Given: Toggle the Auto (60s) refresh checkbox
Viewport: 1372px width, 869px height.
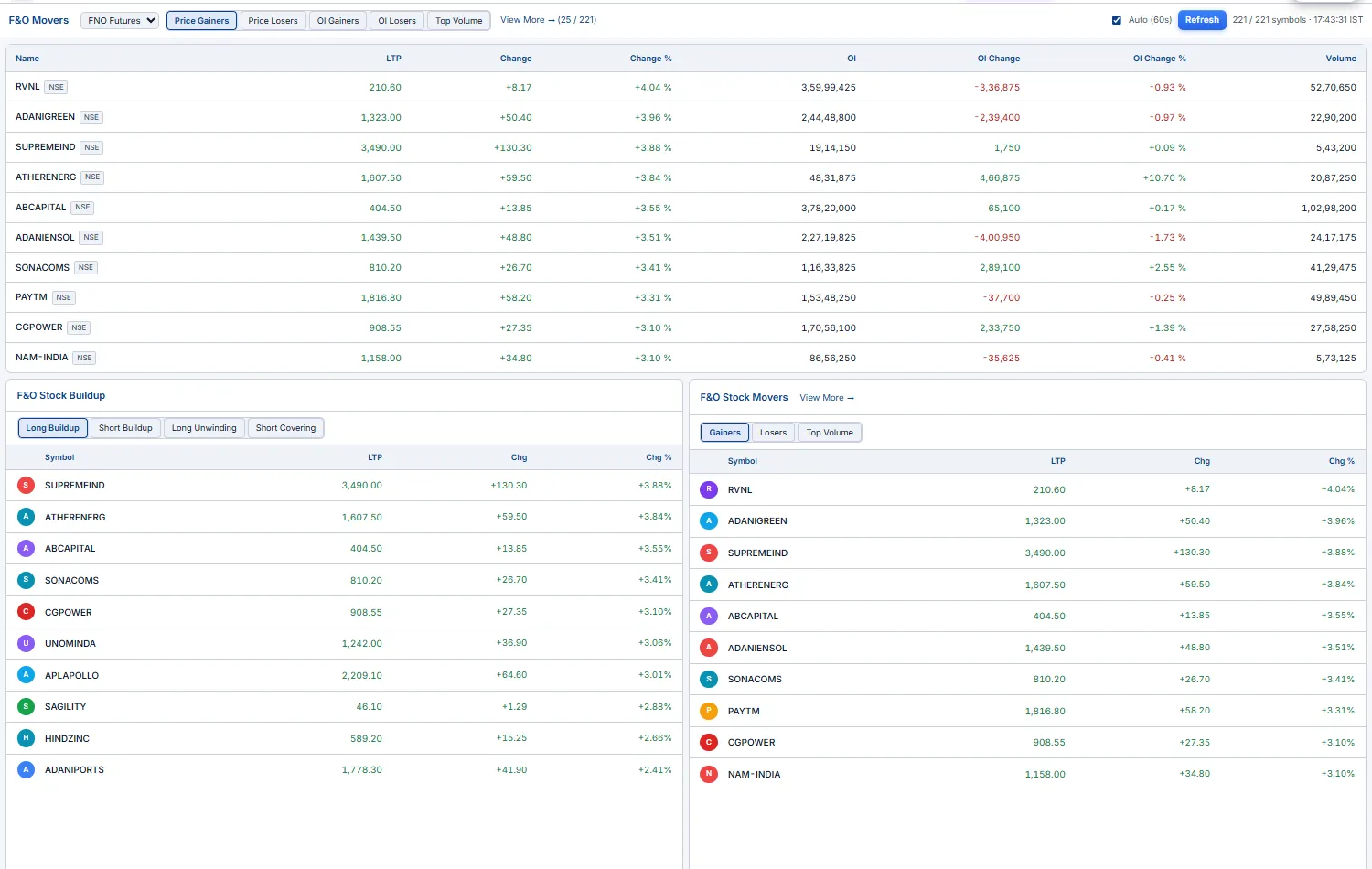Looking at the screenshot, I should coord(1117,20).
